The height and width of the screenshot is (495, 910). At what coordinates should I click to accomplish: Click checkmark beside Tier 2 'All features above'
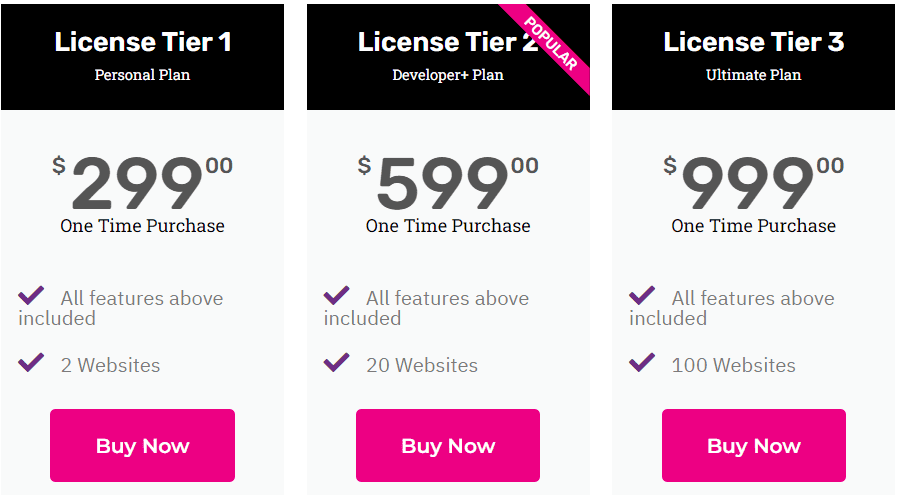click(x=337, y=296)
